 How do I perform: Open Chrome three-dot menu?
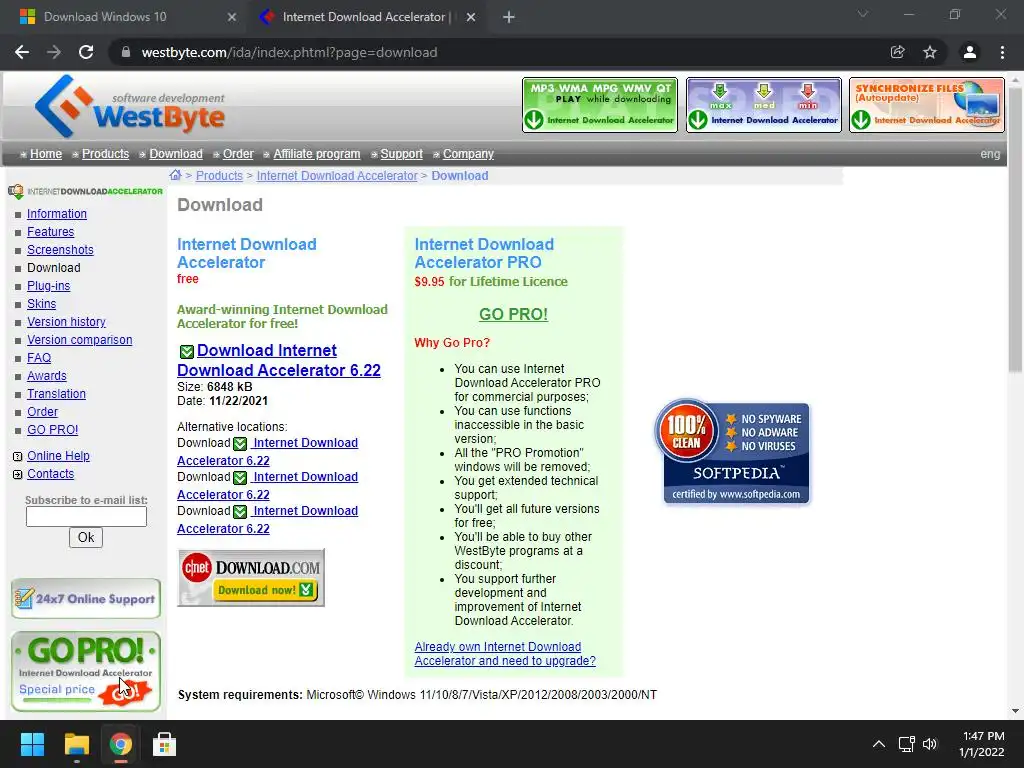pyautogui.click(x=1002, y=52)
